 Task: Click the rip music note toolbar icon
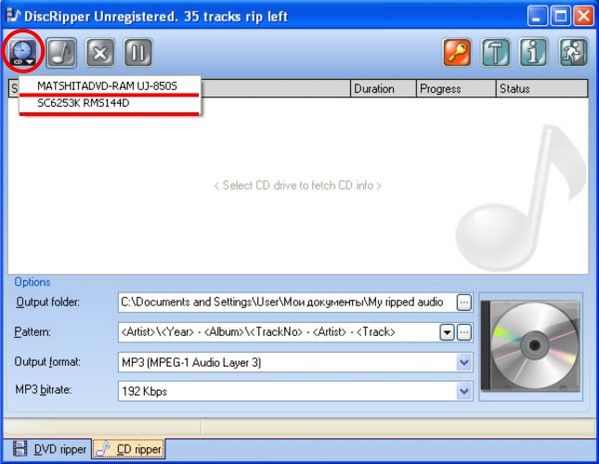(x=62, y=53)
